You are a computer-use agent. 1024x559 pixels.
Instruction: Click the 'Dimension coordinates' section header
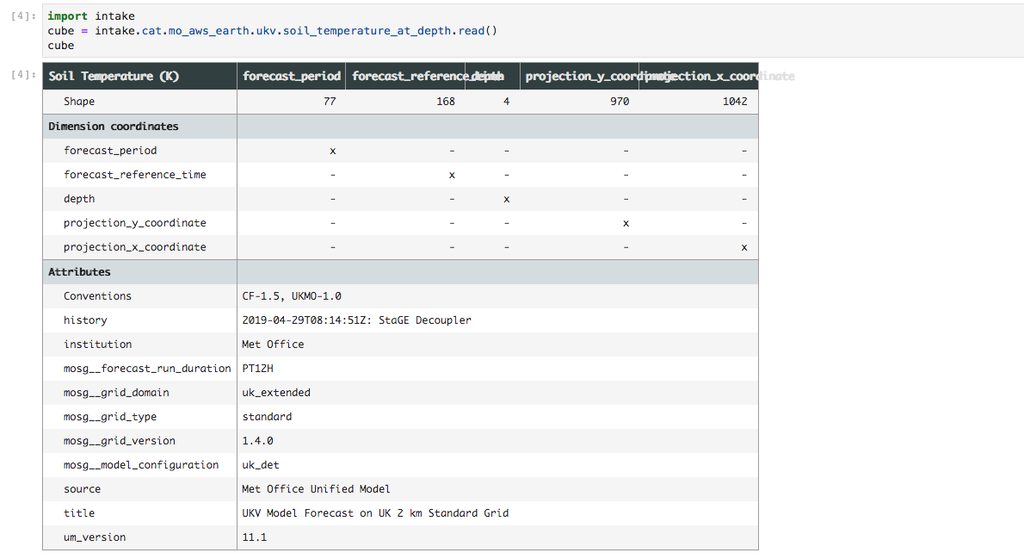point(114,127)
